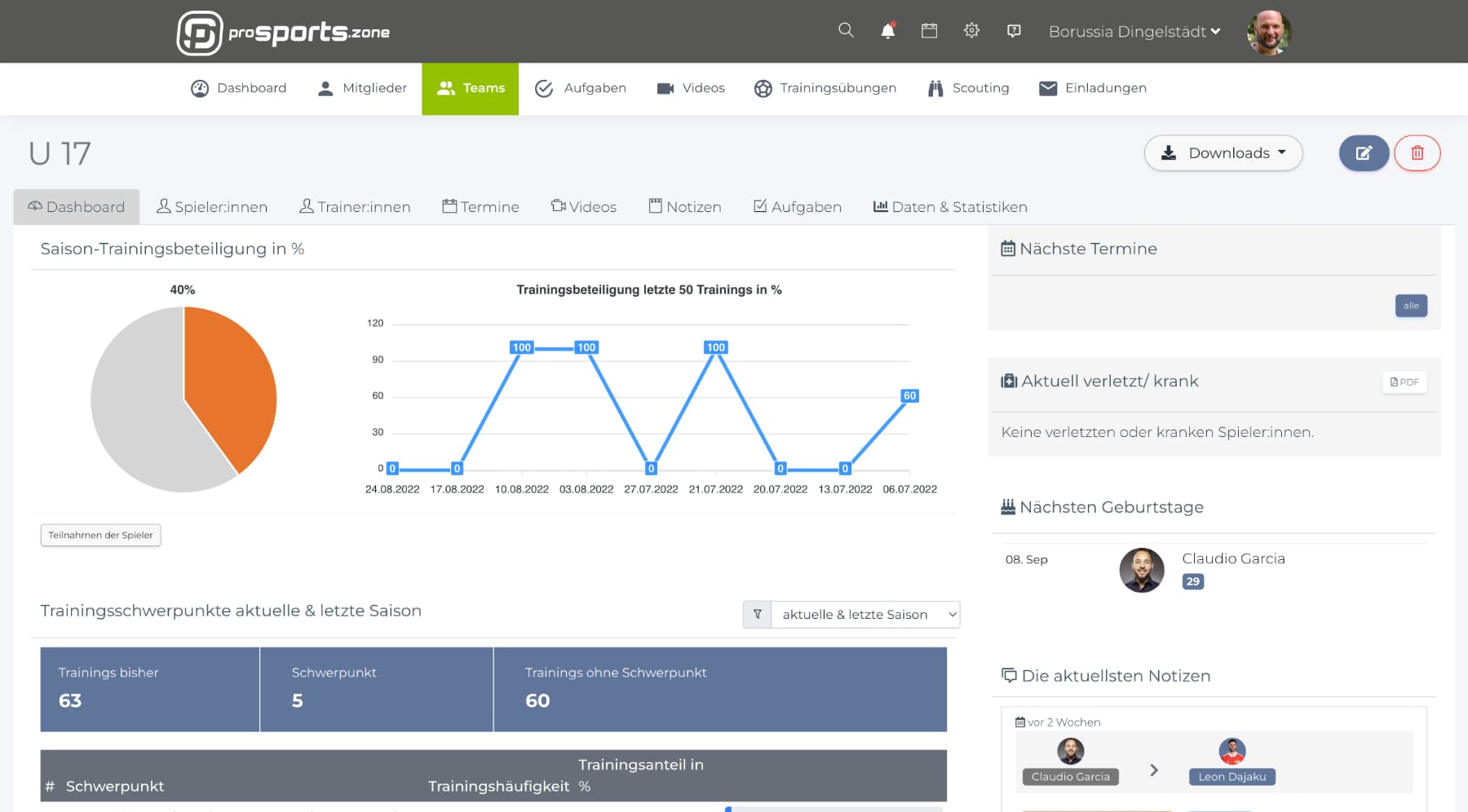The width and height of the screenshot is (1468, 812).
Task: Click Leon Dajaku avatar in note
Action: pyautogui.click(x=1231, y=751)
